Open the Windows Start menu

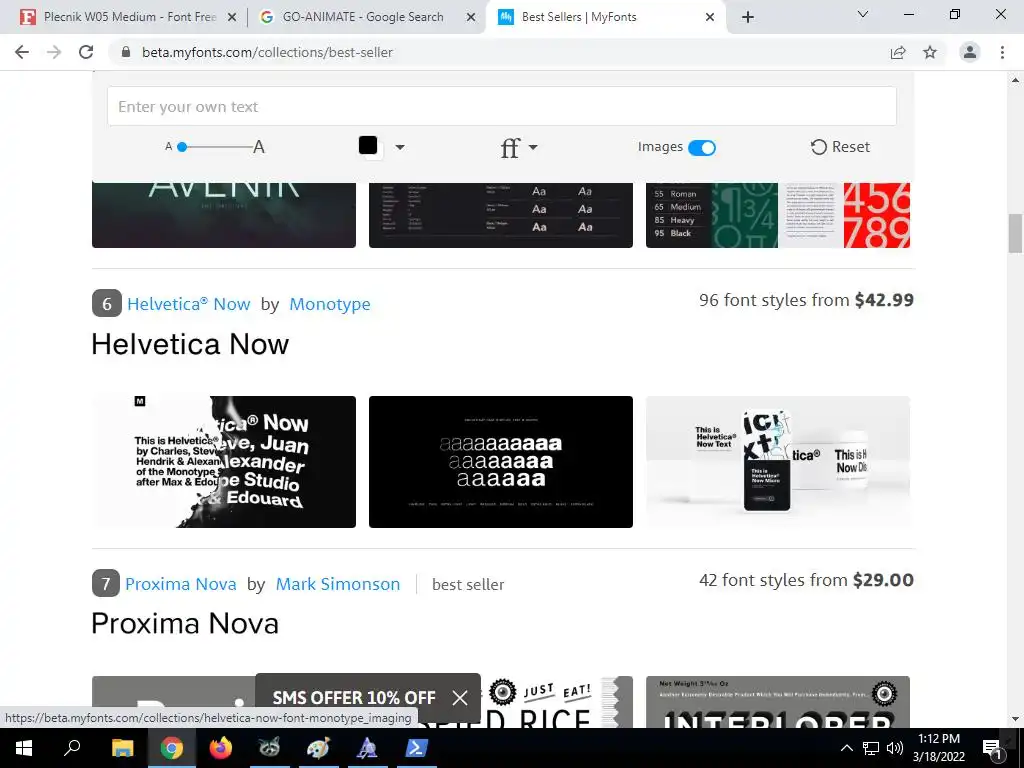pos(24,748)
